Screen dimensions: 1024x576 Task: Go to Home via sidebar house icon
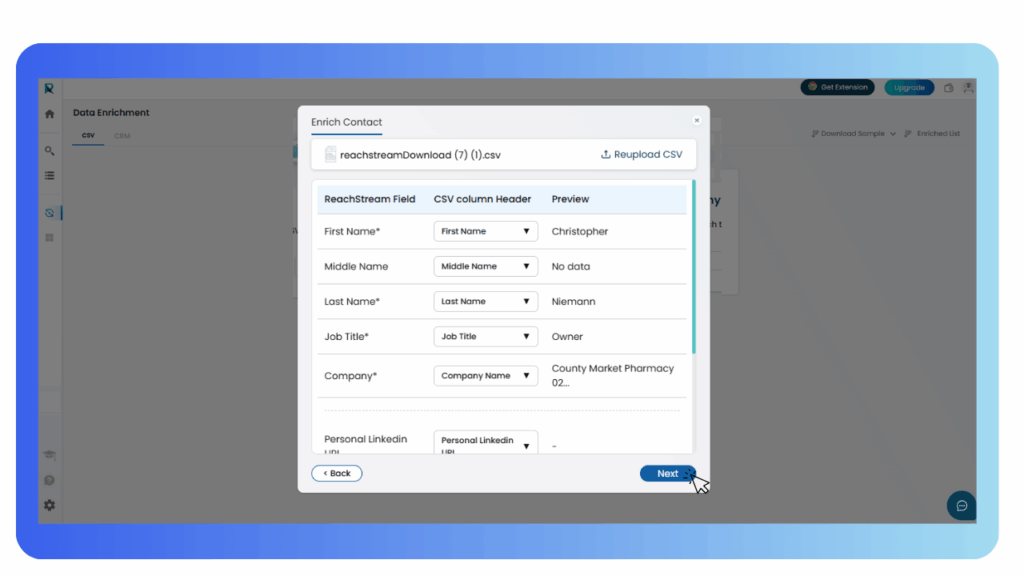(50, 114)
